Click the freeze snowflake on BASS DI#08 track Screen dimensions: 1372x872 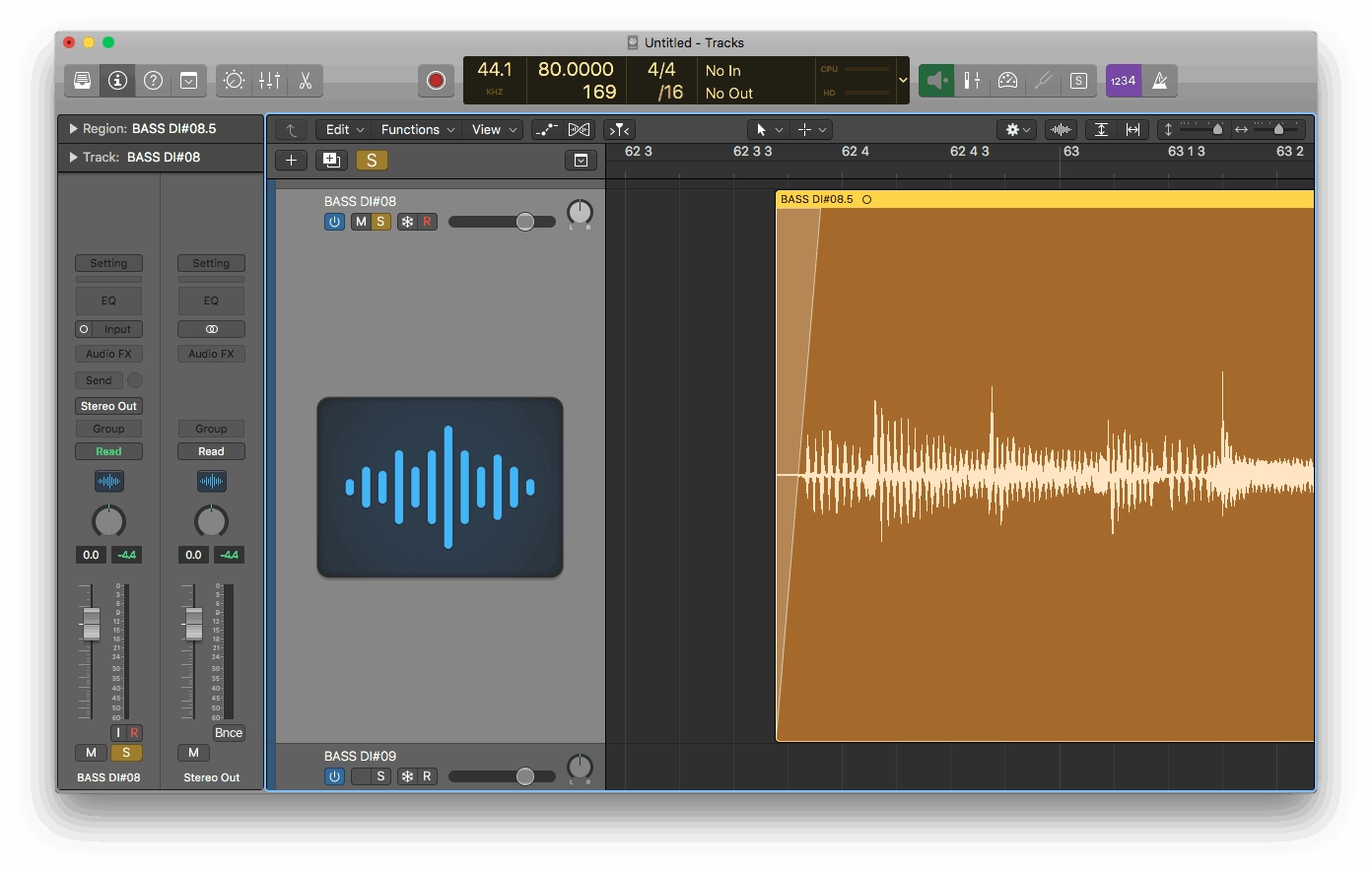tap(407, 222)
